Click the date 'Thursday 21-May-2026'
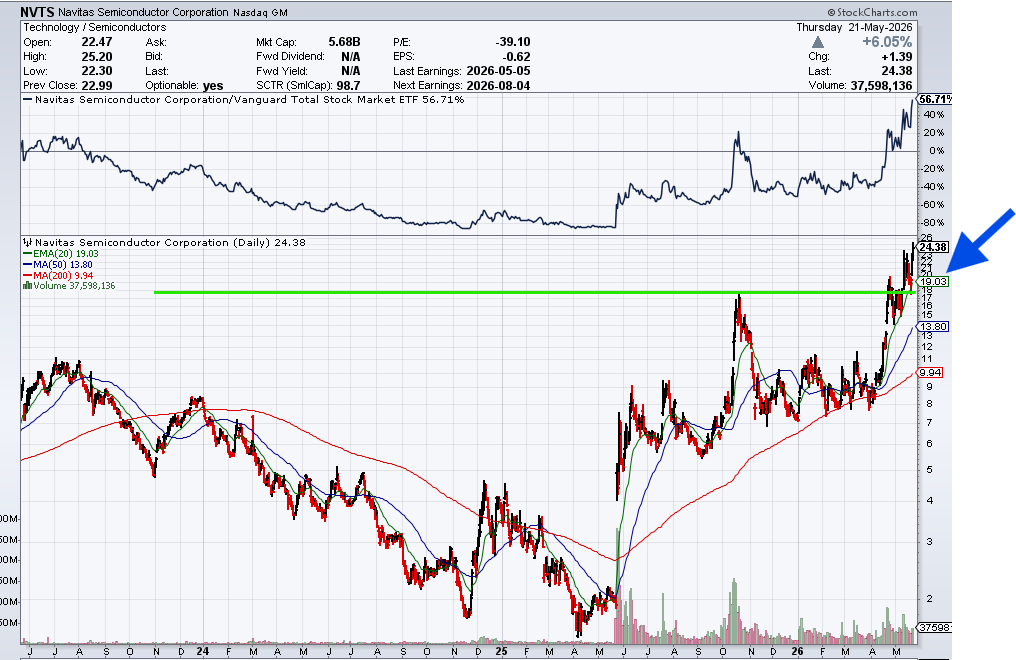 coord(854,27)
